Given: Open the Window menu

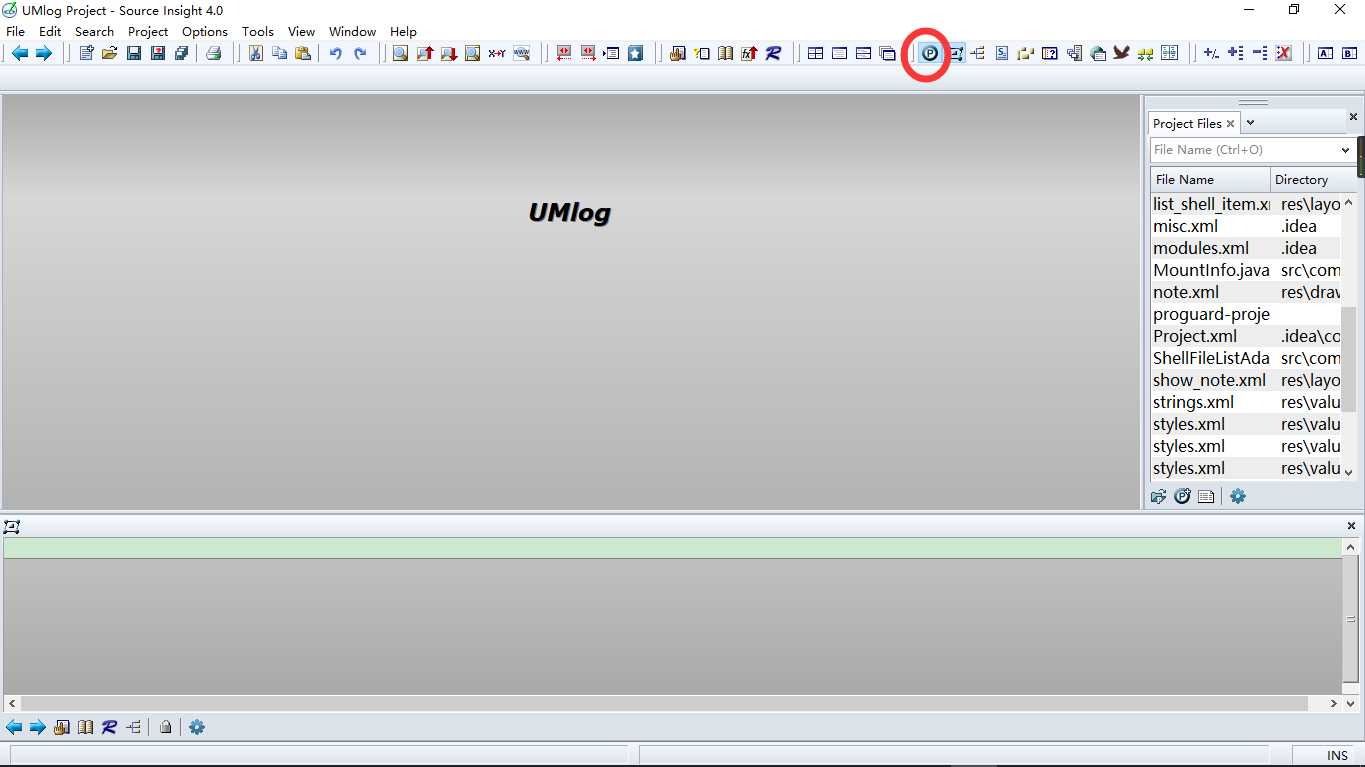Looking at the screenshot, I should (352, 31).
